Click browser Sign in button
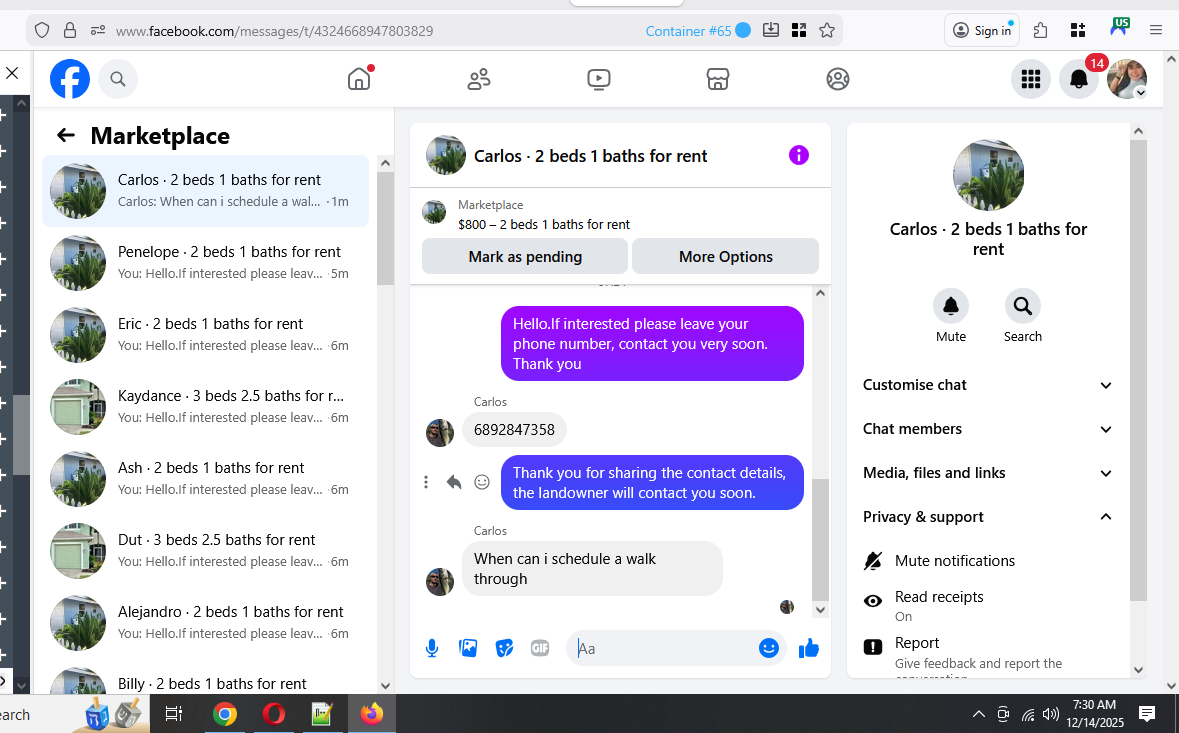The height and width of the screenshot is (733, 1179). [x=982, y=30]
